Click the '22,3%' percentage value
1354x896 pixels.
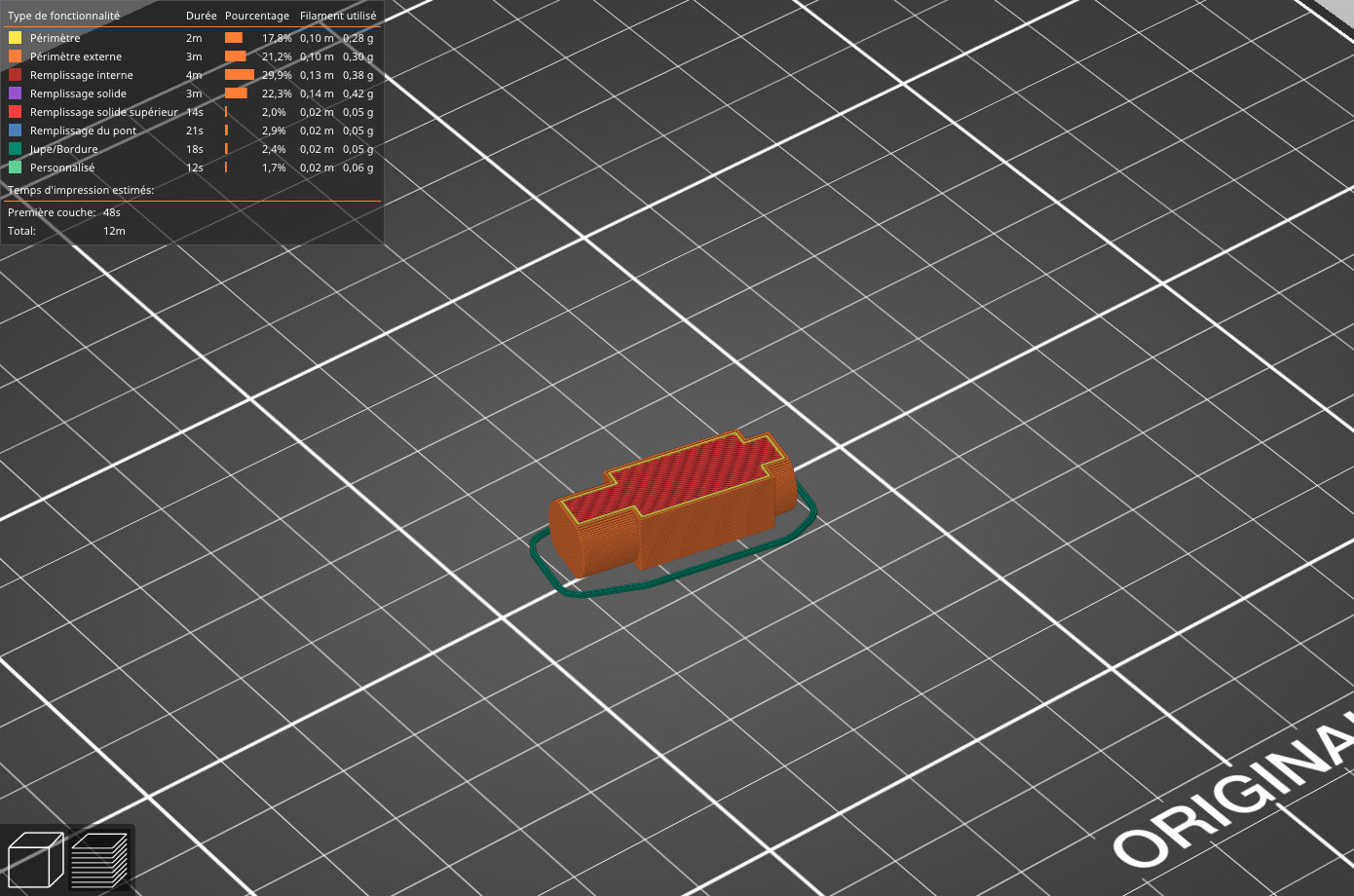pyautogui.click(x=277, y=93)
